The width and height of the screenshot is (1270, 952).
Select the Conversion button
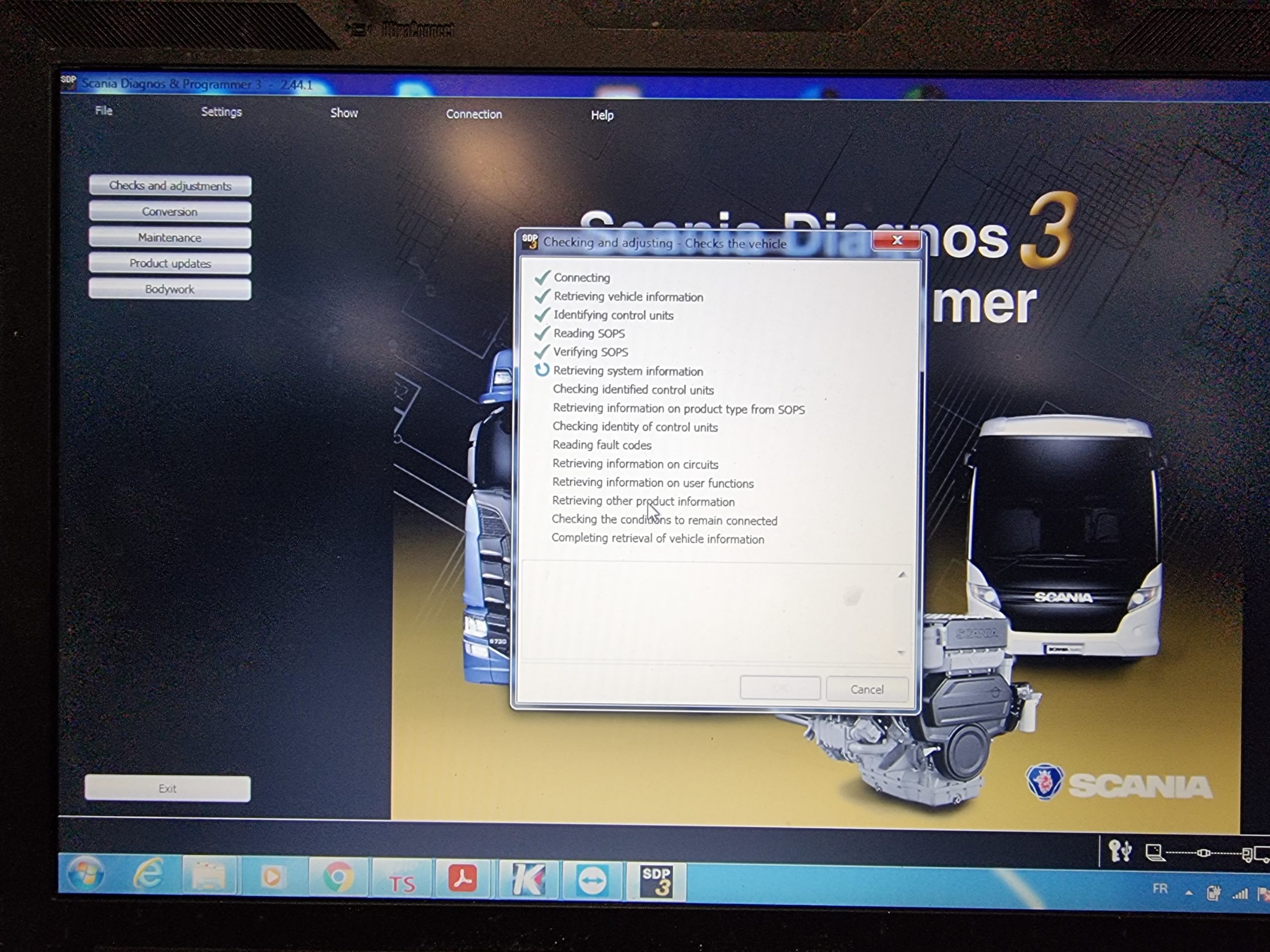click(170, 211)
